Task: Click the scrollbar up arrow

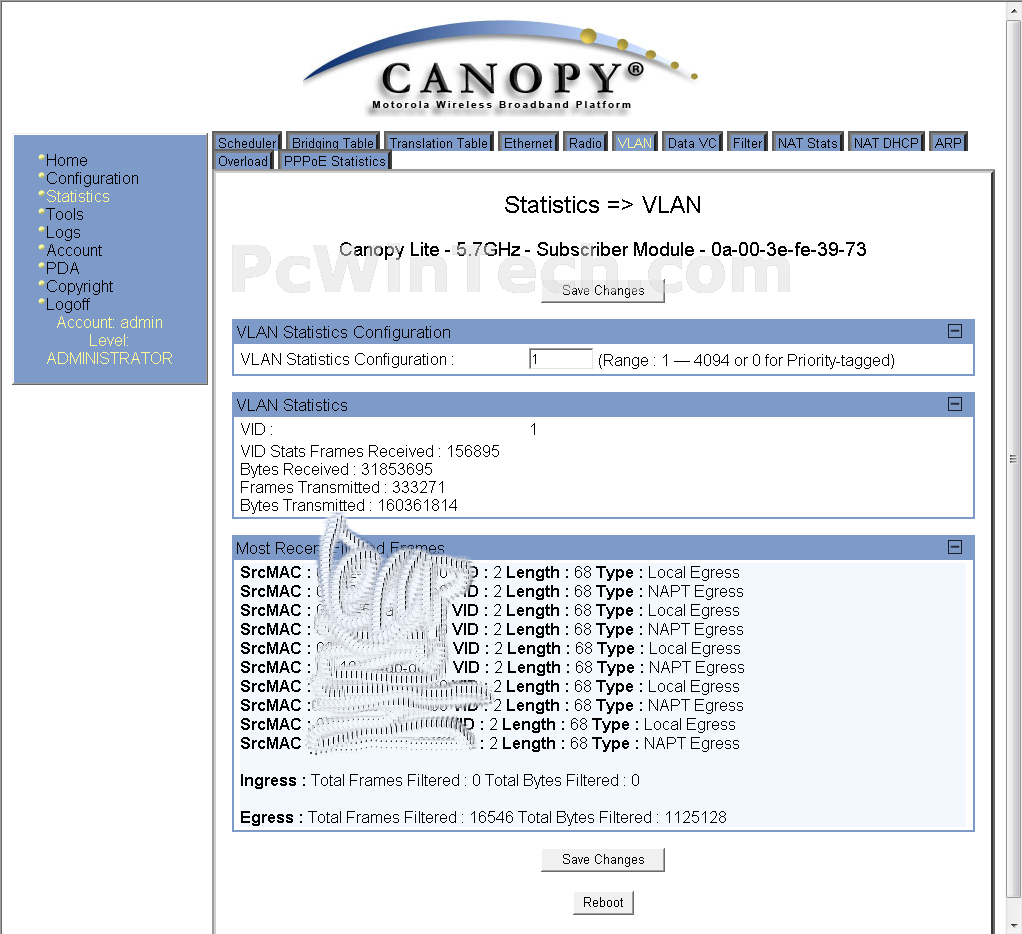Action: (1013, 8)
